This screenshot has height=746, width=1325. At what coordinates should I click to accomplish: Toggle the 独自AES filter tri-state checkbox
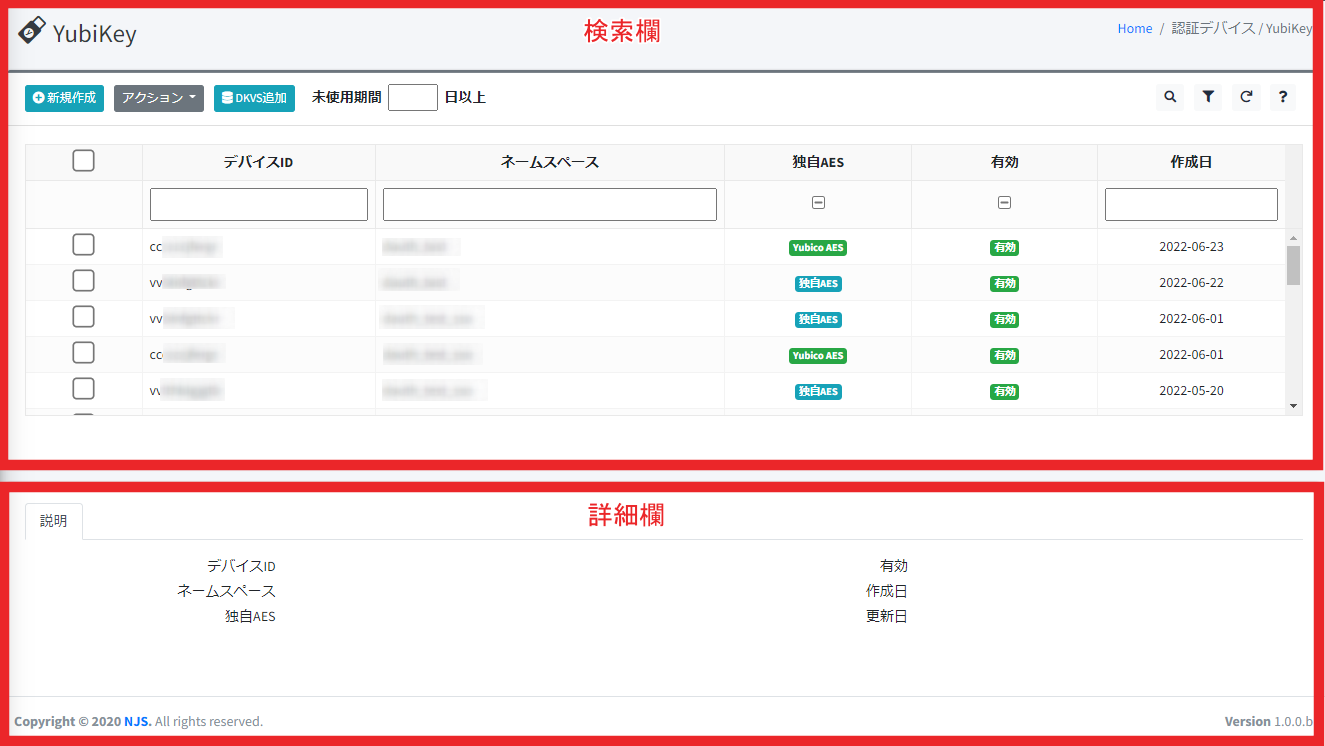(x=818, y=203)
